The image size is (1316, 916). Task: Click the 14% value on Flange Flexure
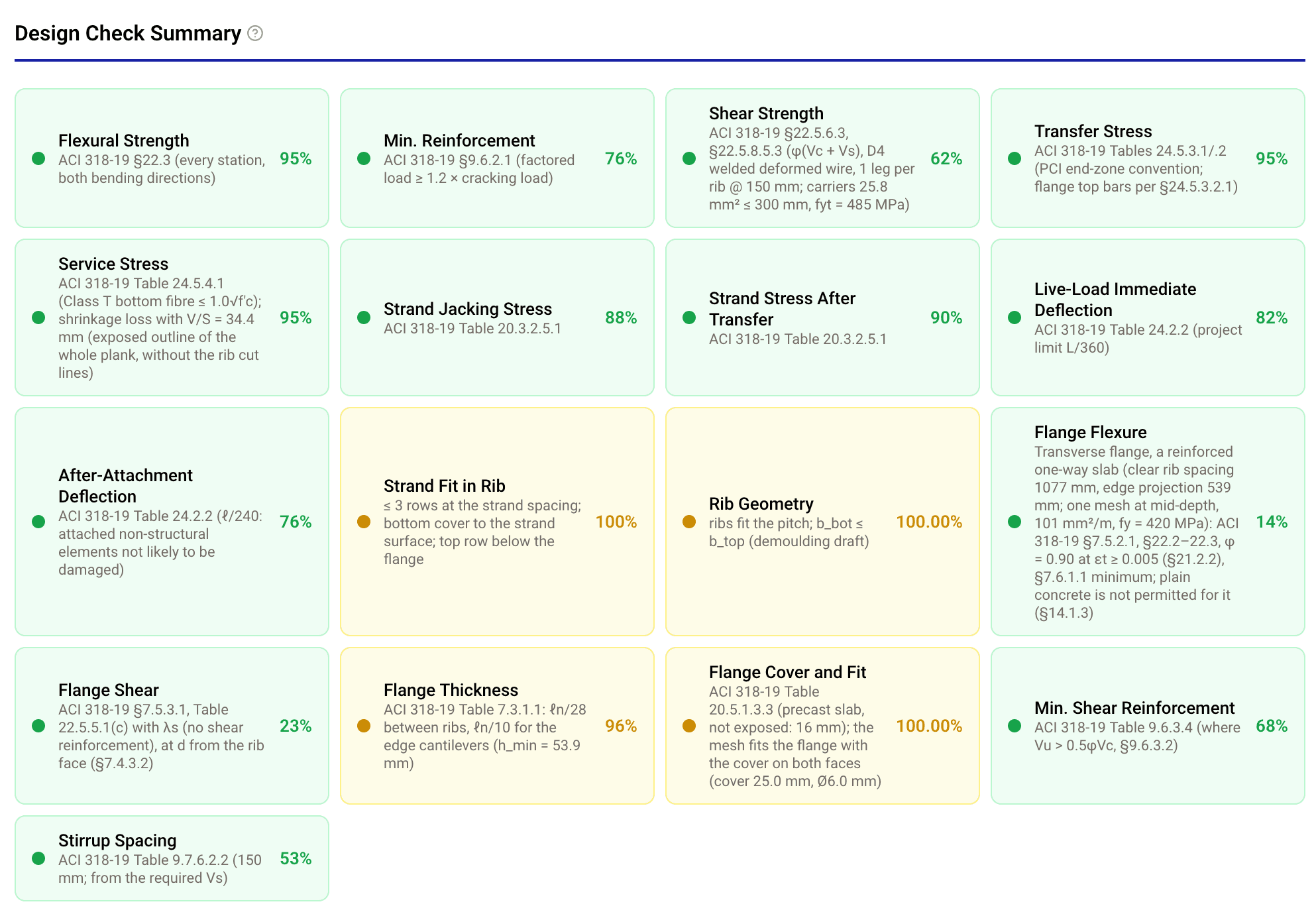pos(1272,522)
